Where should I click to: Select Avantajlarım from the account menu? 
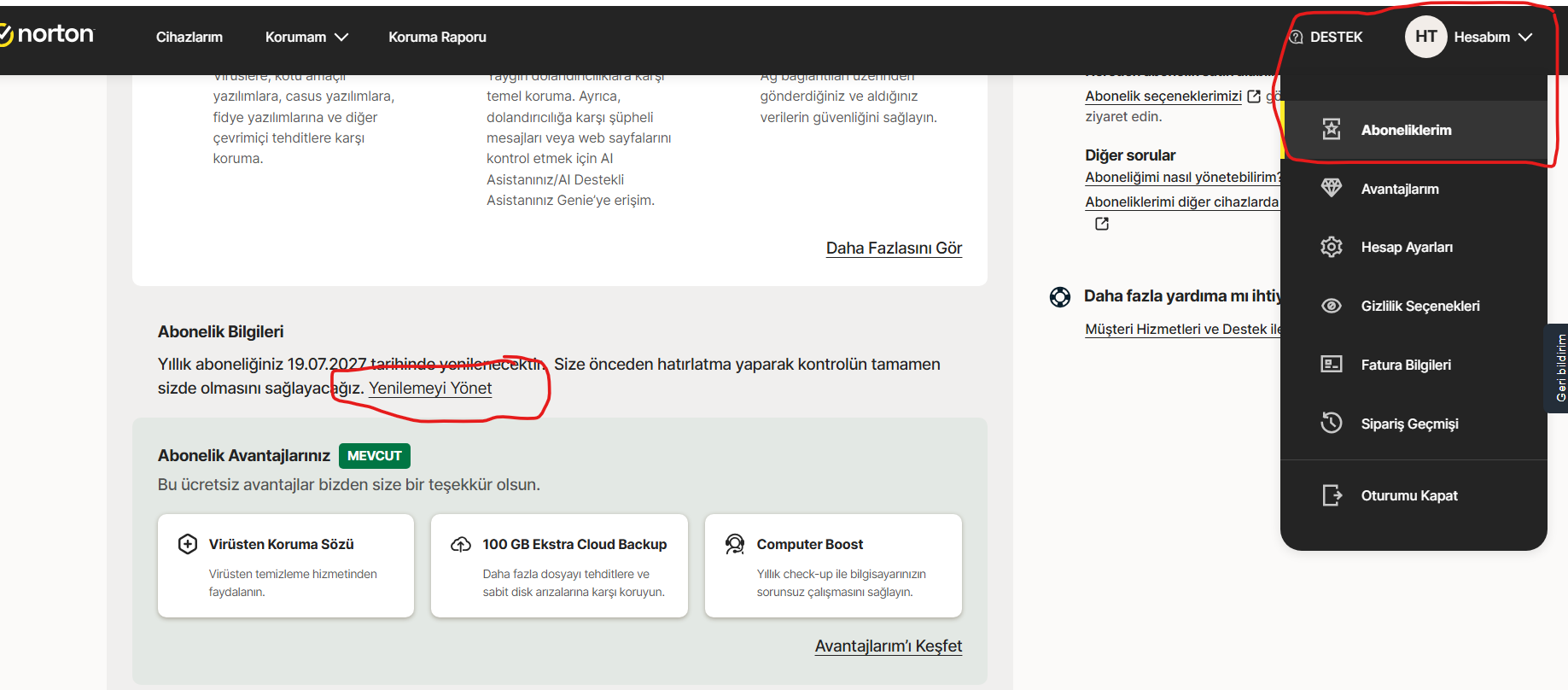[x=1414, y=189]
